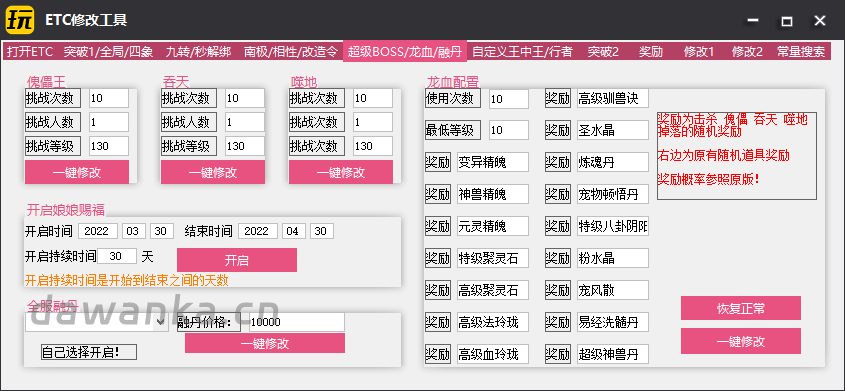
Task: Click the 易经洗髓丹 reward field
Action: tap(613, 322)
